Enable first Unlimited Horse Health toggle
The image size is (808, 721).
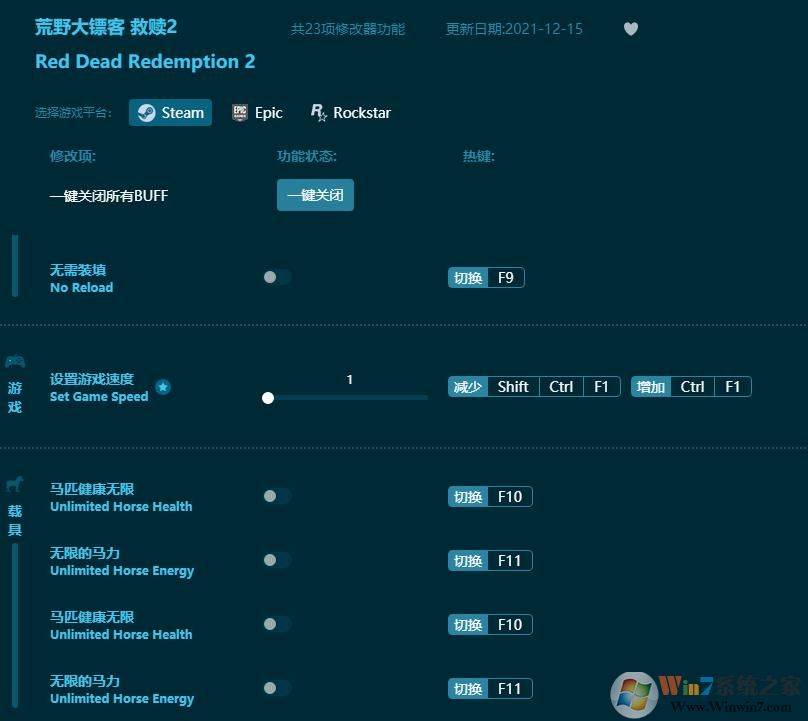point(277,496)
